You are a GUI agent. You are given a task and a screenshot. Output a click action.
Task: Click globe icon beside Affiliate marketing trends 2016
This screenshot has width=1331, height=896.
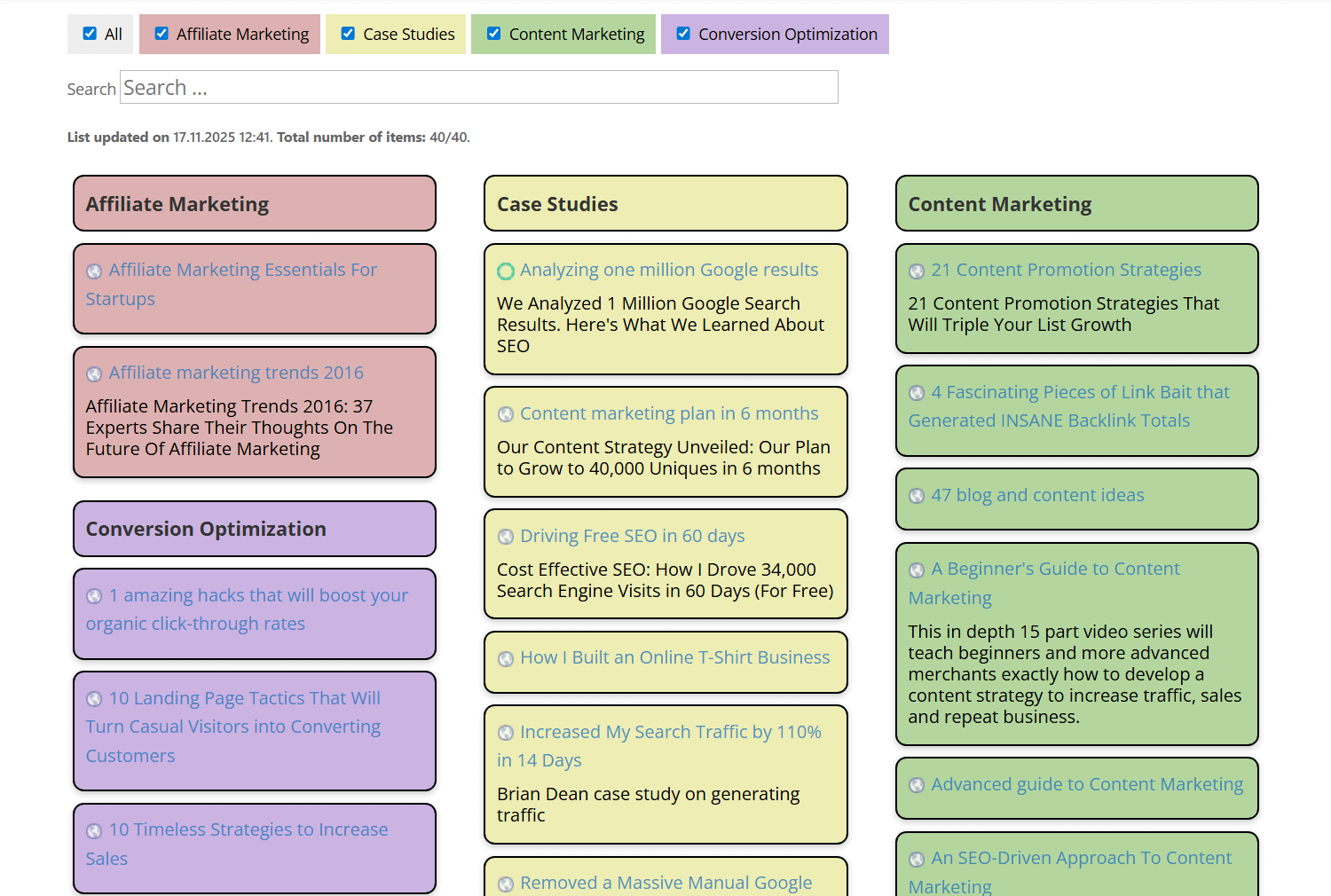94,374
